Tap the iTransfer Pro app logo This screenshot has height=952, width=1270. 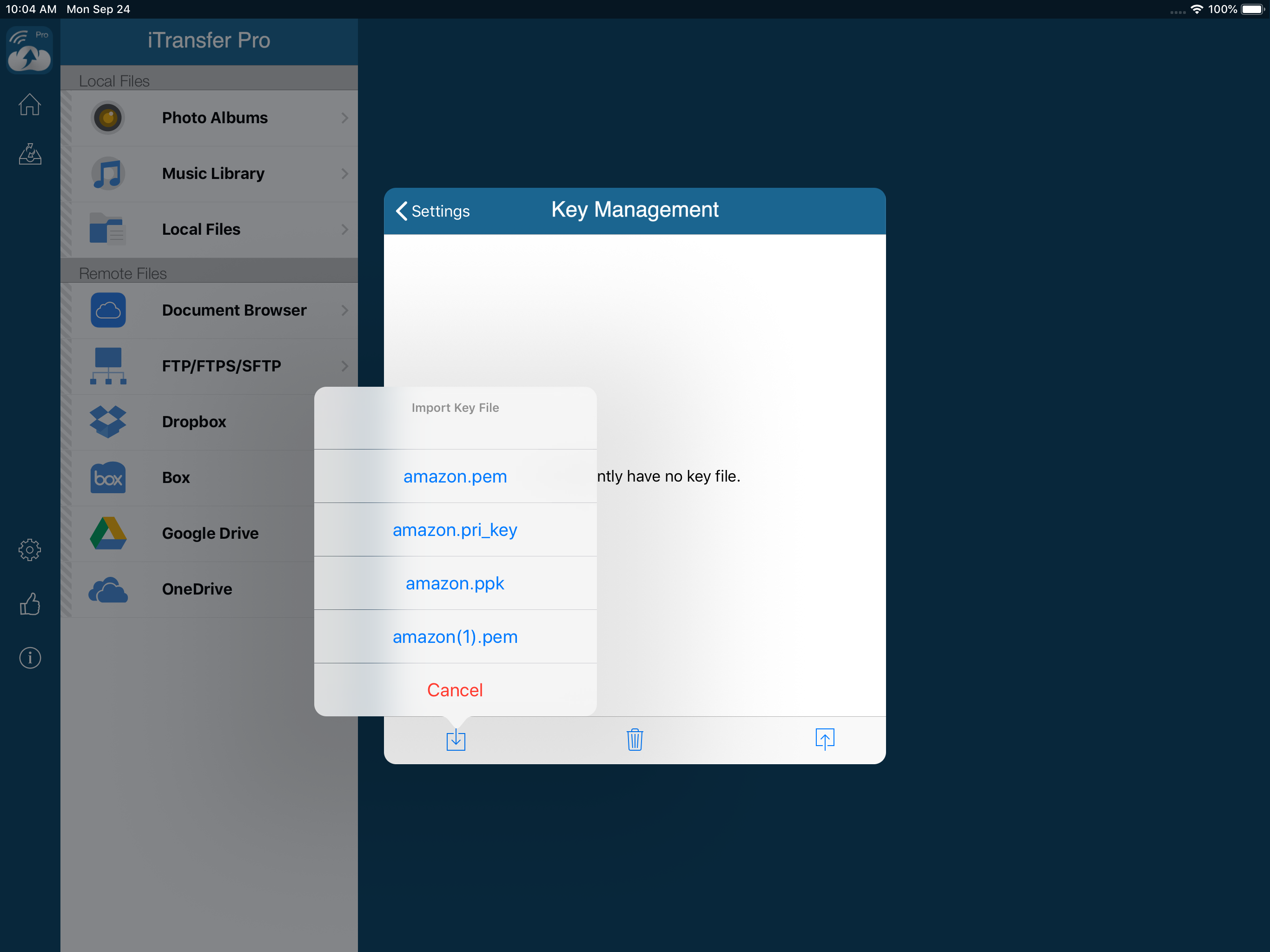[29, 49]
